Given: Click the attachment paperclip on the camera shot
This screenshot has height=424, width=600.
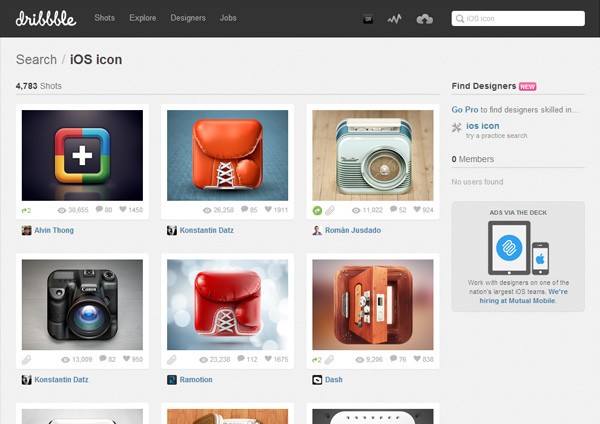Looking at the screenshot, I should point(26,359).
